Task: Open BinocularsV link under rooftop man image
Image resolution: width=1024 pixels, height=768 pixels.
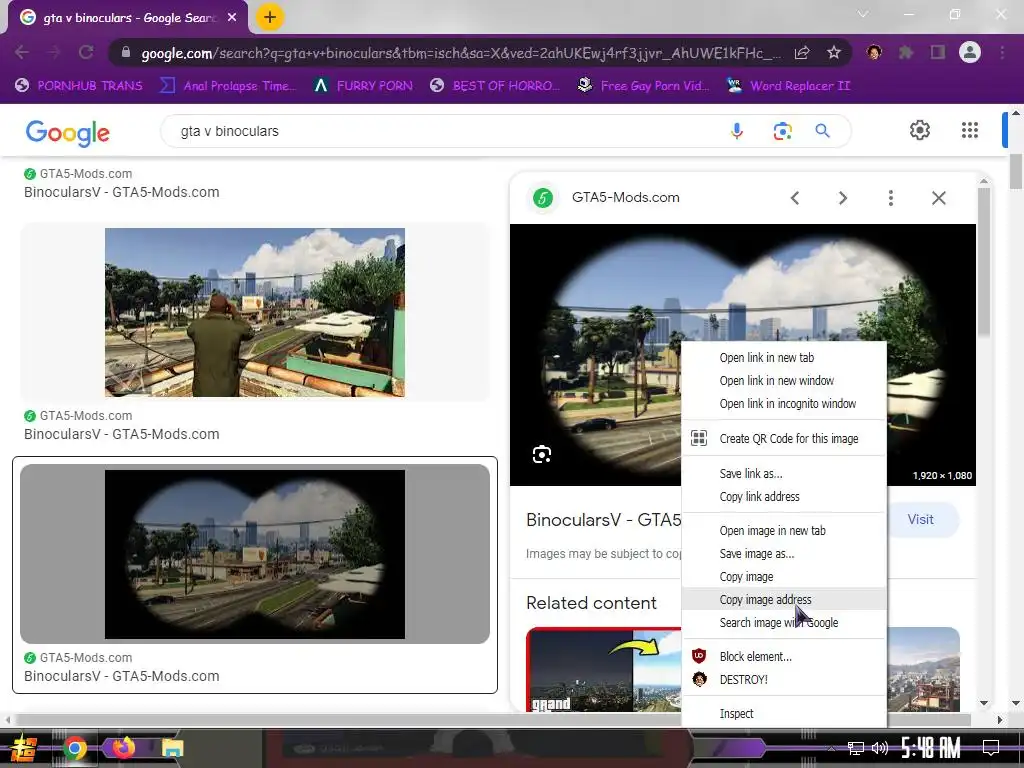Action: [121, 434]
